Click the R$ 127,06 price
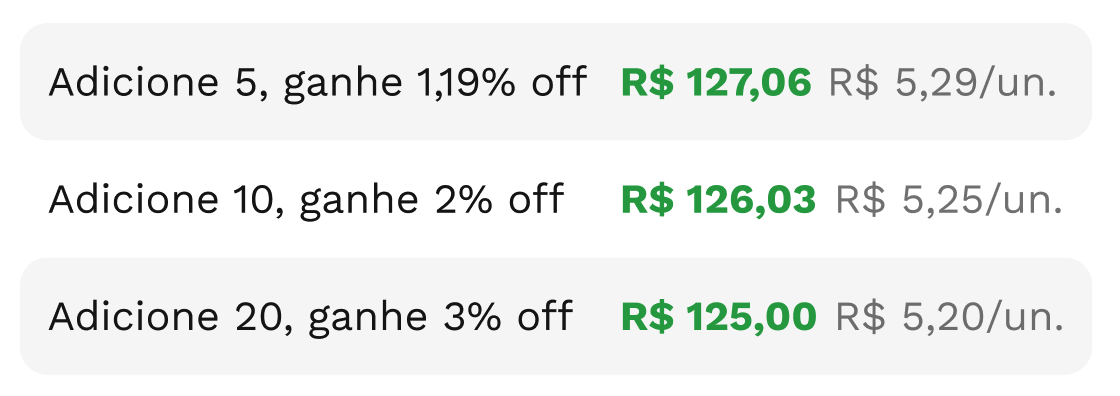The width and height of the screenshot is (1120, 396). pos(716,83)
